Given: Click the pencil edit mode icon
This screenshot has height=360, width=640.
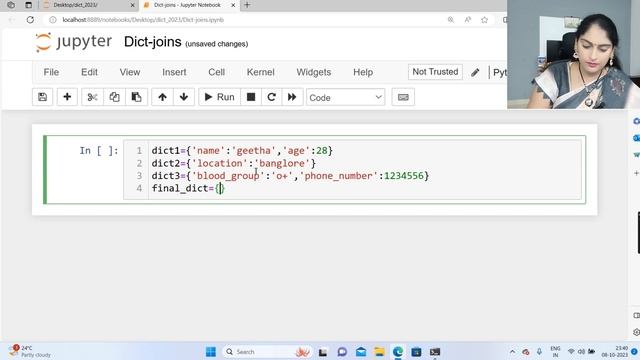Looking at the screenshot, I should [x=475, y=73].
